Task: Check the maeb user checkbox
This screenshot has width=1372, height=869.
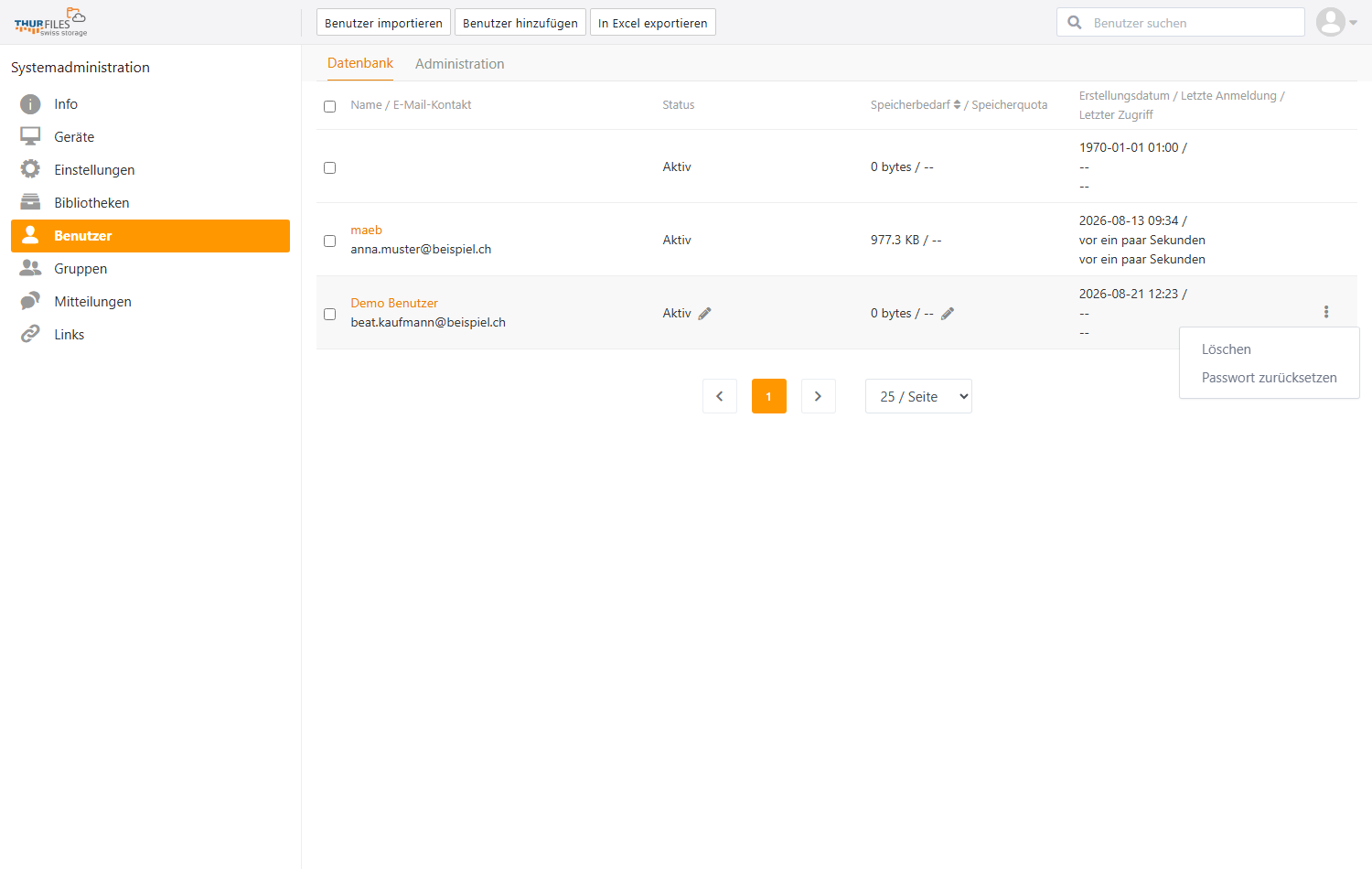Action: click(330, 241)
